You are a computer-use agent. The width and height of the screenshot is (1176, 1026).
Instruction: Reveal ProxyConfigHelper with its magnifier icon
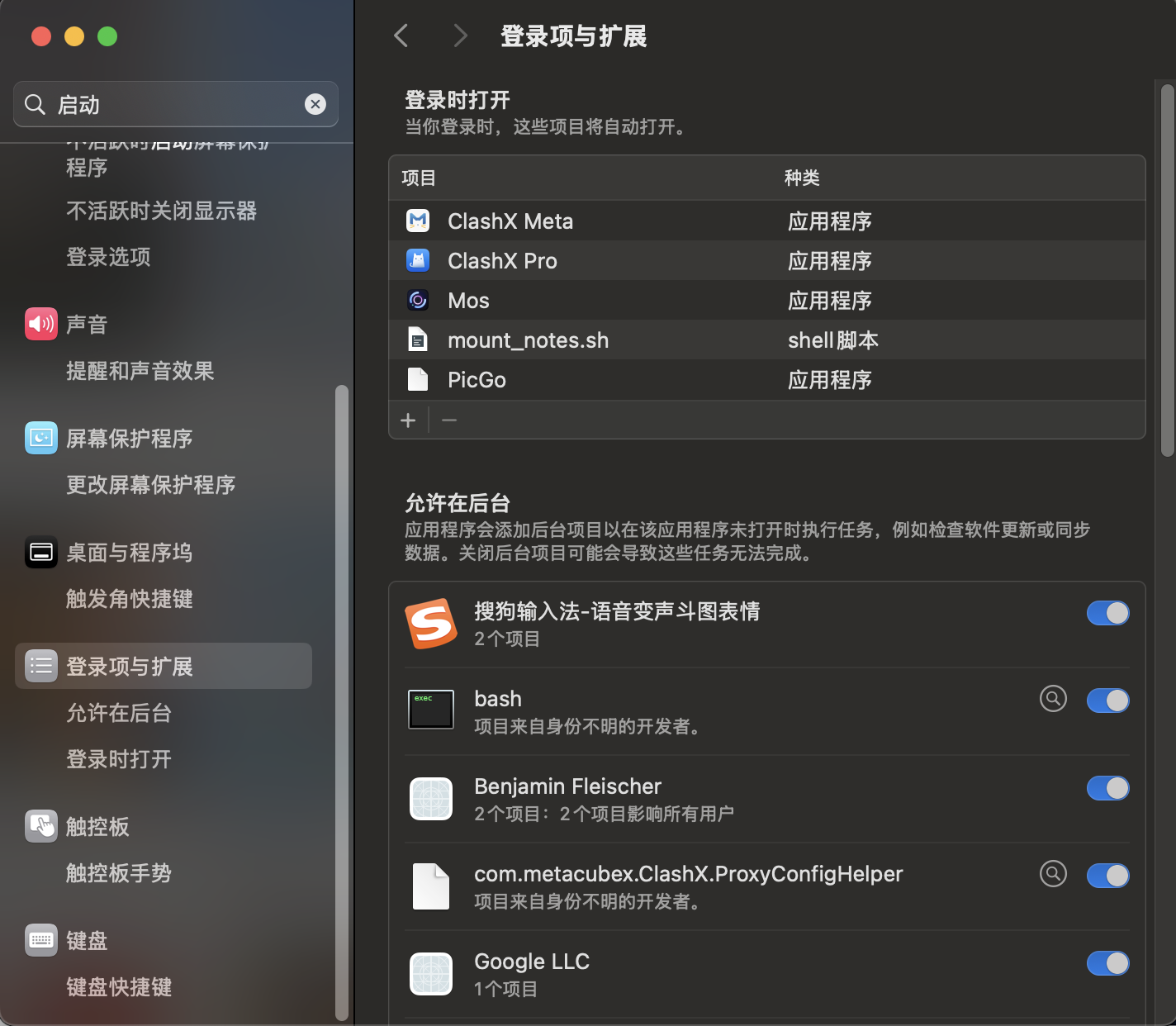(x=1053, y=874)
